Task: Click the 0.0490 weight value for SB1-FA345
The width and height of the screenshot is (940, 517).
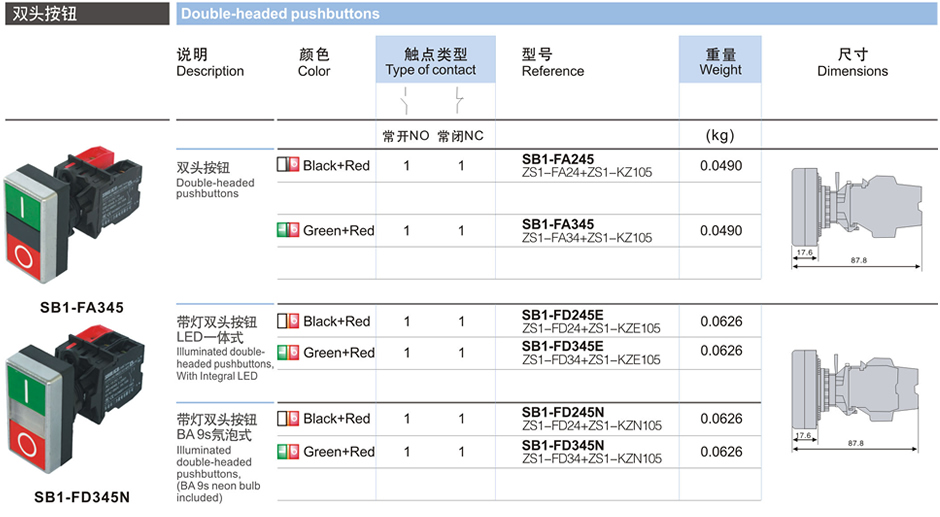Action: pos(720,230)
